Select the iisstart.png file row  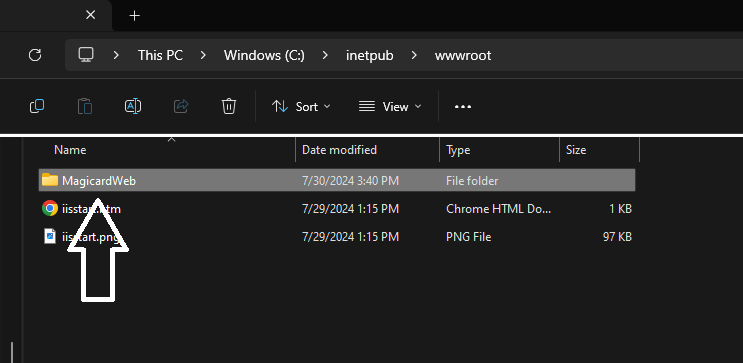[x=336, y=236]
